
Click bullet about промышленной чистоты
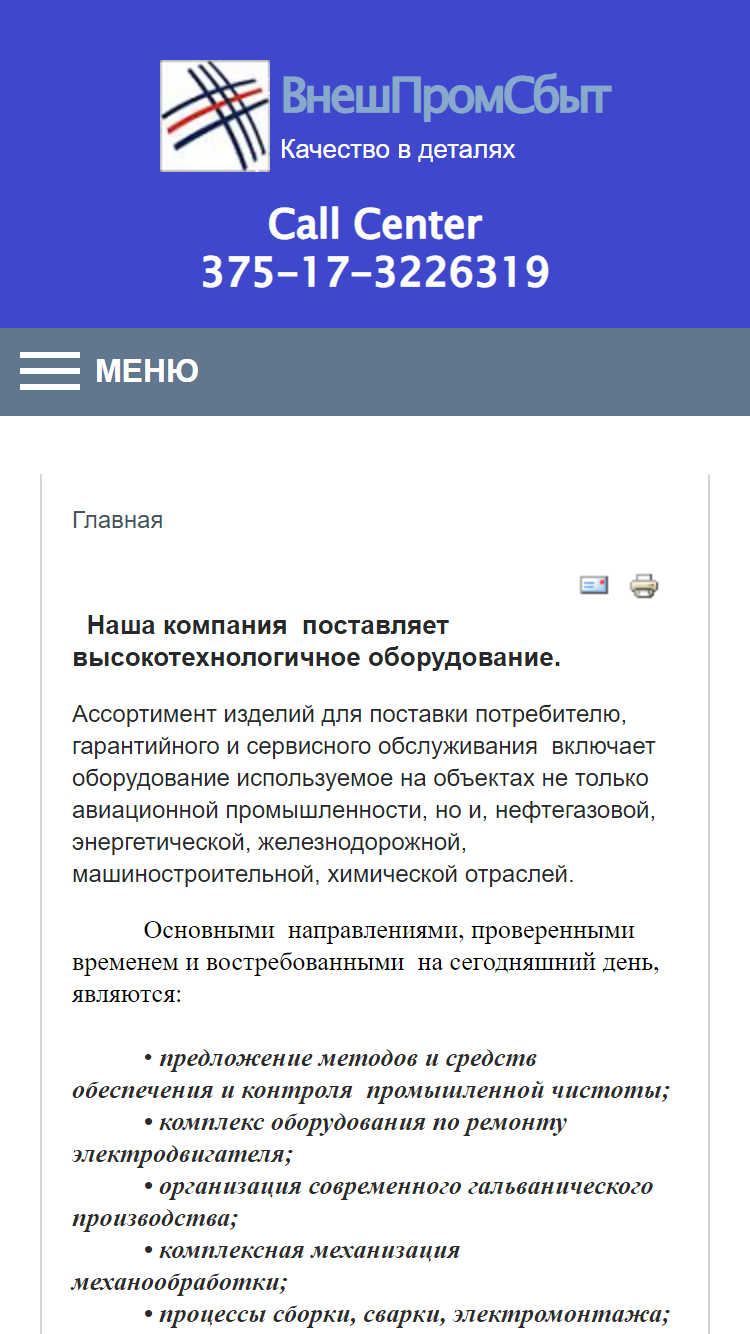point(371,1074)
